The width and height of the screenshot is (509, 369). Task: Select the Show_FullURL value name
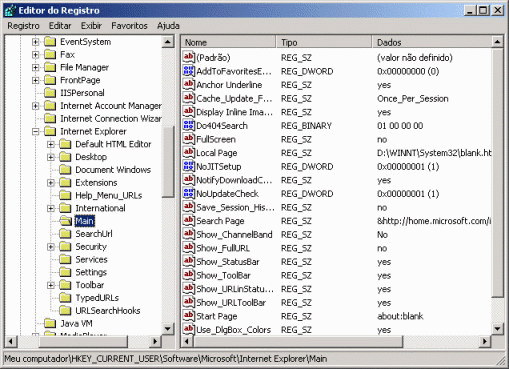tap(223, 248)
